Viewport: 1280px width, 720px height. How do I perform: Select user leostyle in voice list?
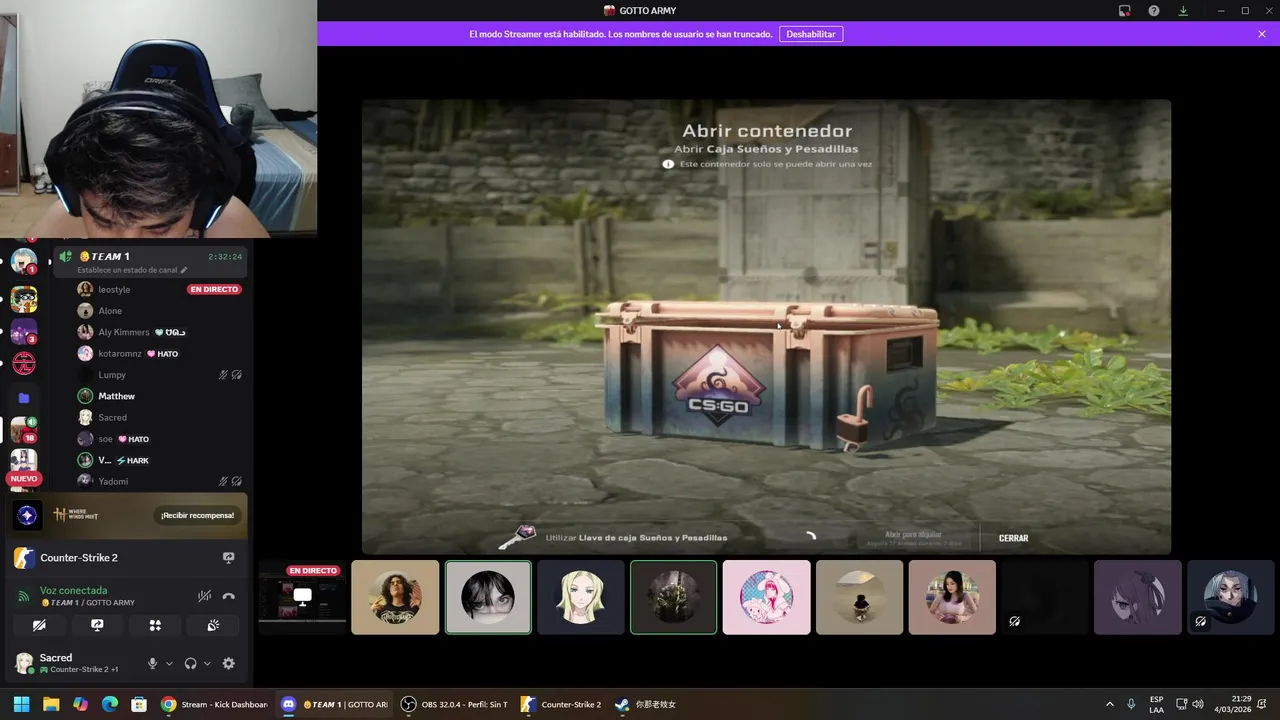pyautogui.click(x=114, y=290)
